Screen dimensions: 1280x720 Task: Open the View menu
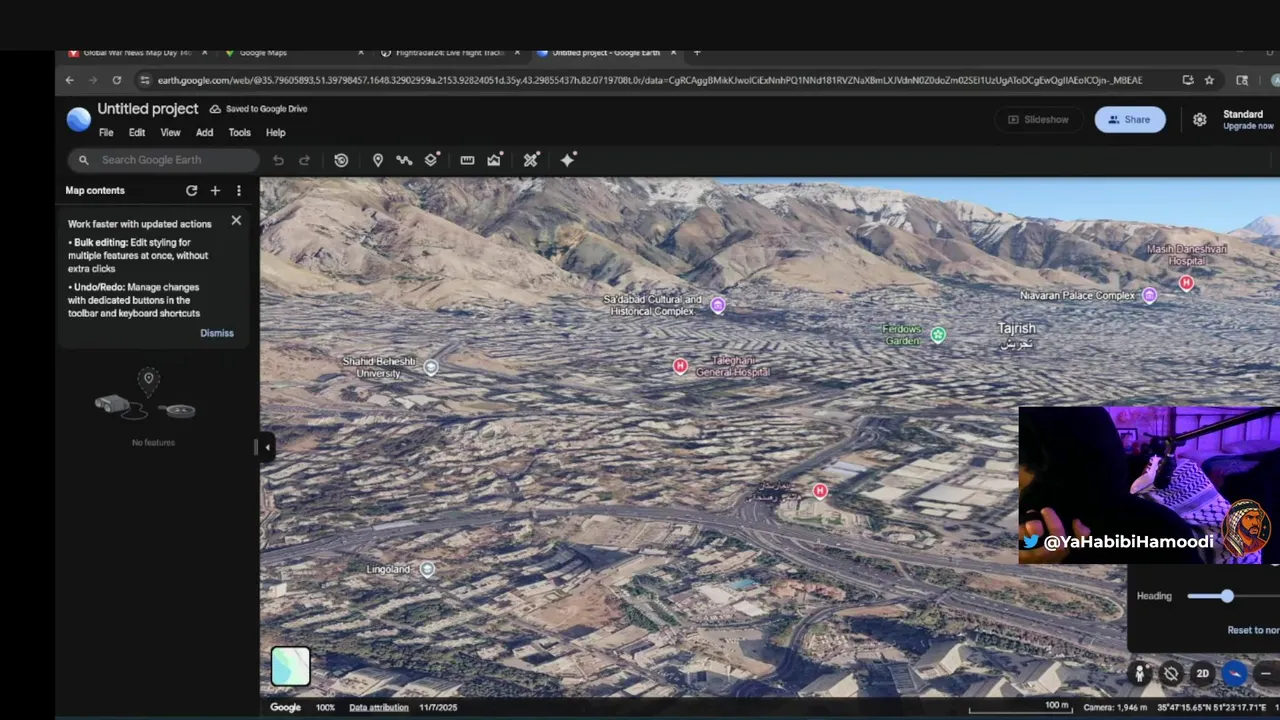[x=171, y=132]
